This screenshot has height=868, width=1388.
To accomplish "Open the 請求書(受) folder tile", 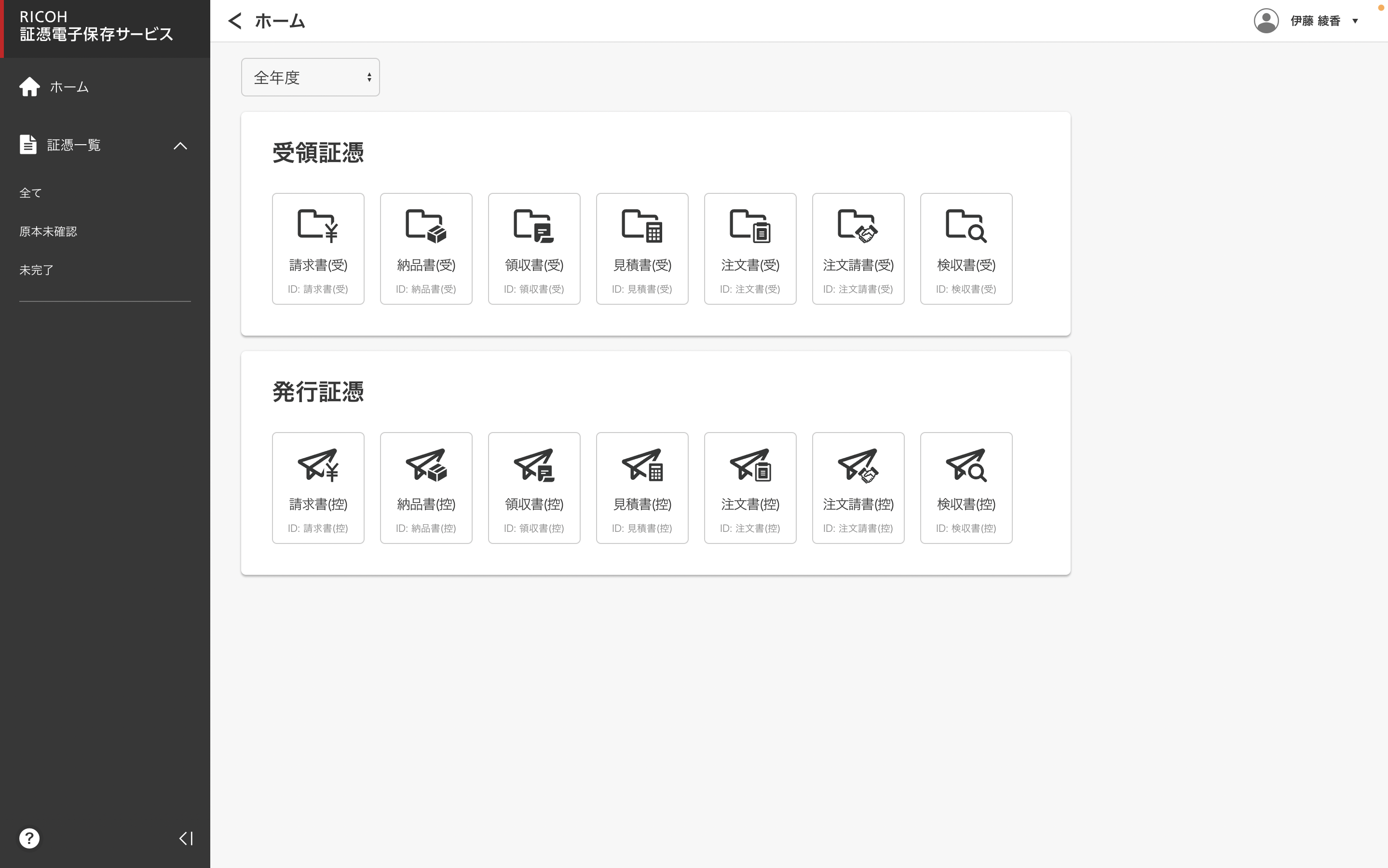I will pos(318,248).
